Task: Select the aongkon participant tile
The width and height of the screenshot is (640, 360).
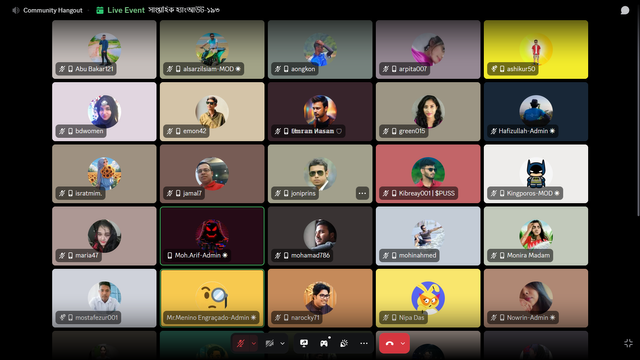Action: (320, 49)
